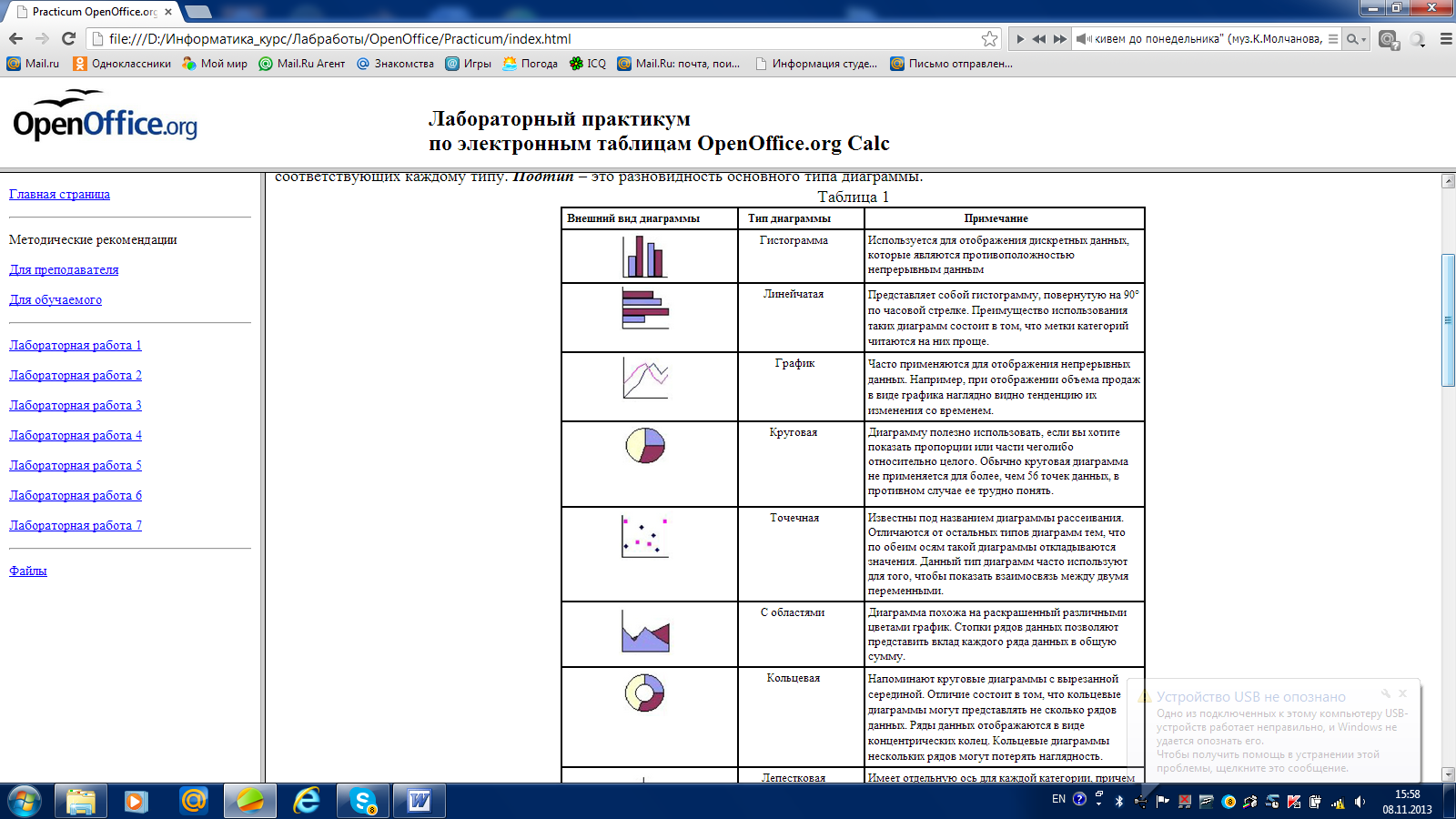
Task: Open the Mail.Ru Агент bookmark
Action: click(x=302, y=64)
